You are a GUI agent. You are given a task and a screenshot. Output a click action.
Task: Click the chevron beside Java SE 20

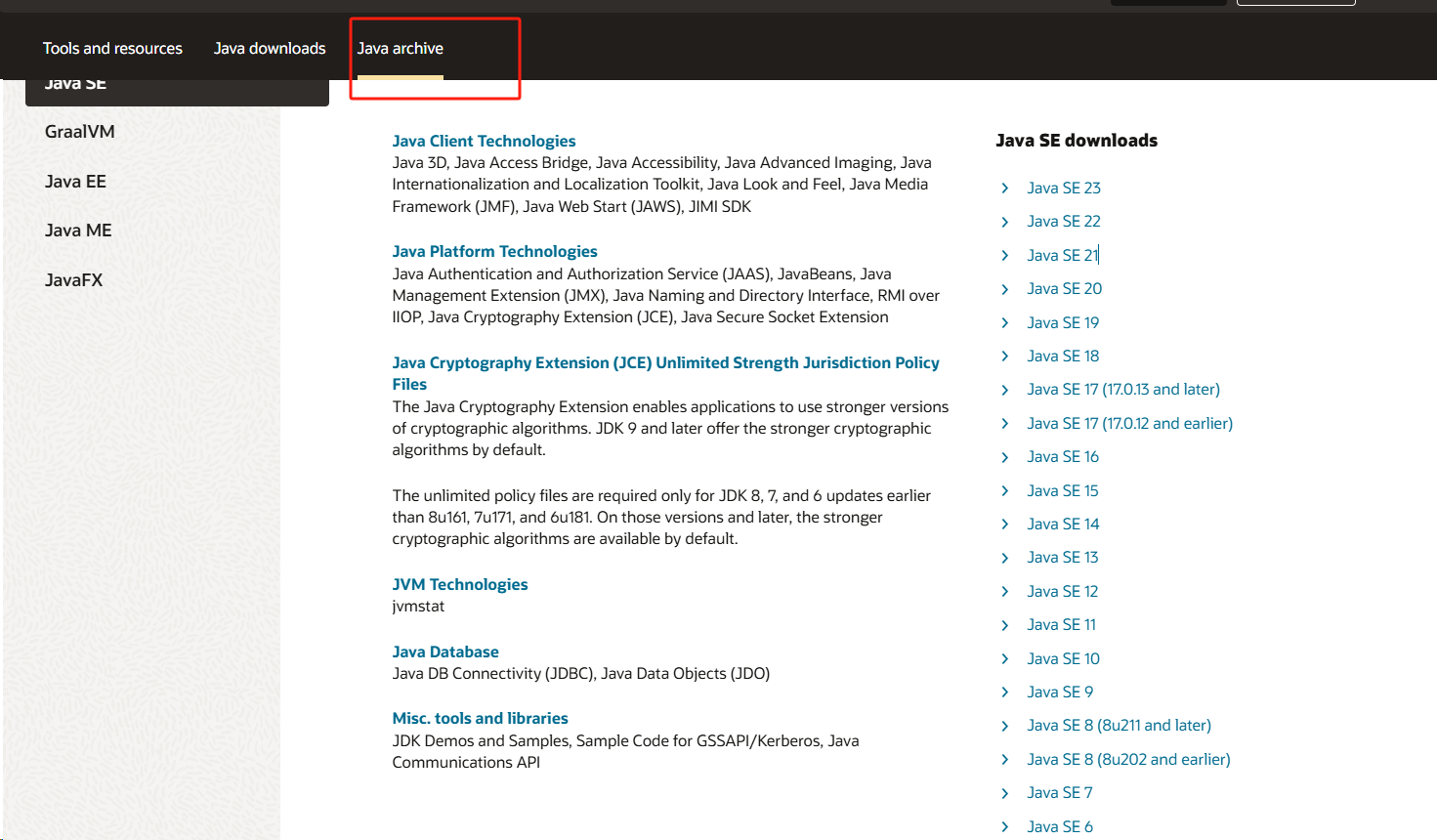(1005, 289)
